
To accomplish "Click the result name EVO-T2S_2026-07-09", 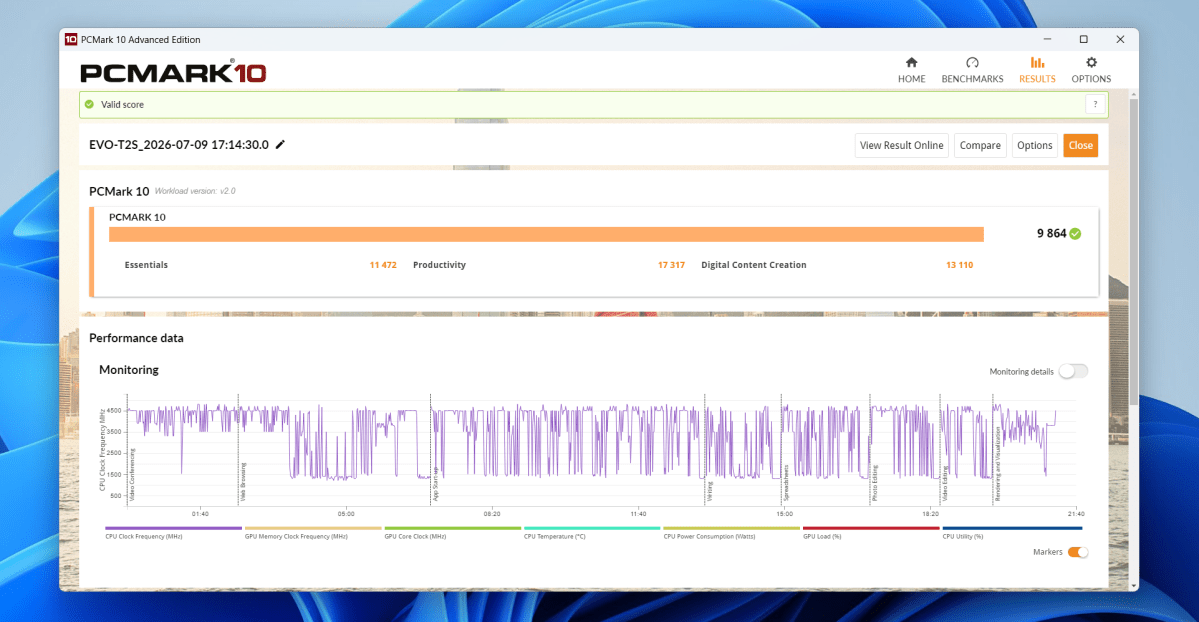I will click(179, 145).
